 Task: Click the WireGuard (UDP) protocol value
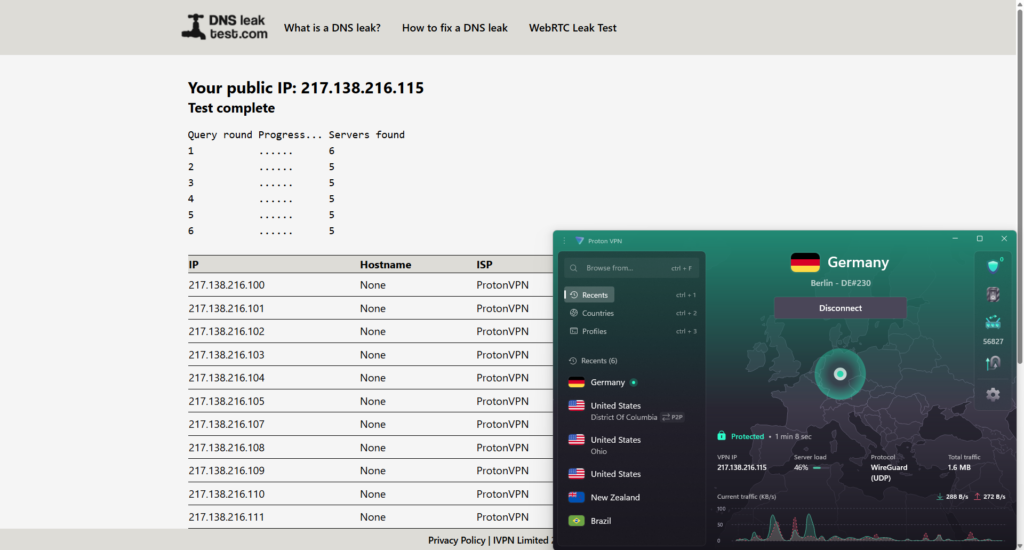[x=889, y=473]
